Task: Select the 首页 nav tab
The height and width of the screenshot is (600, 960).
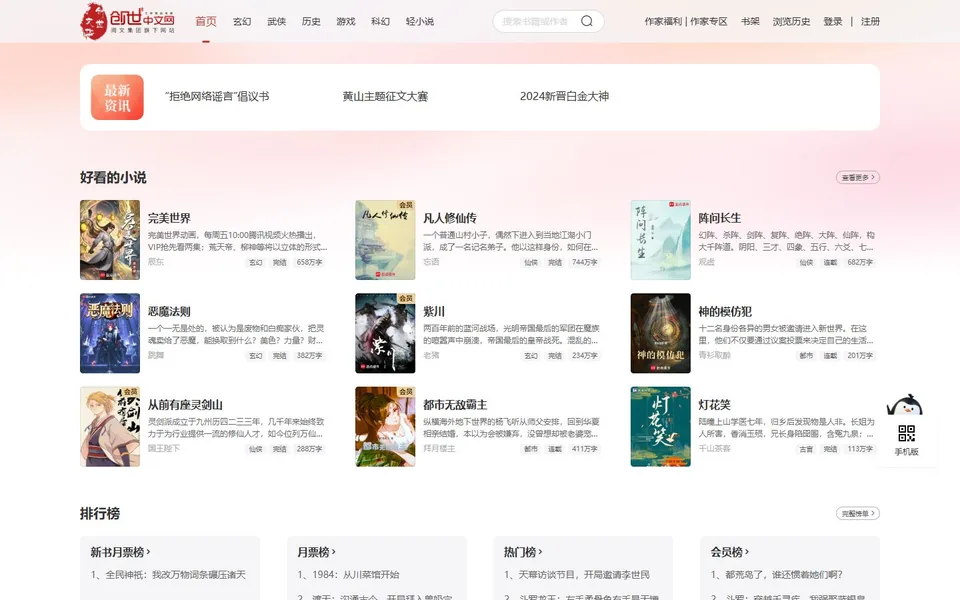Action: tap(206, 21)
